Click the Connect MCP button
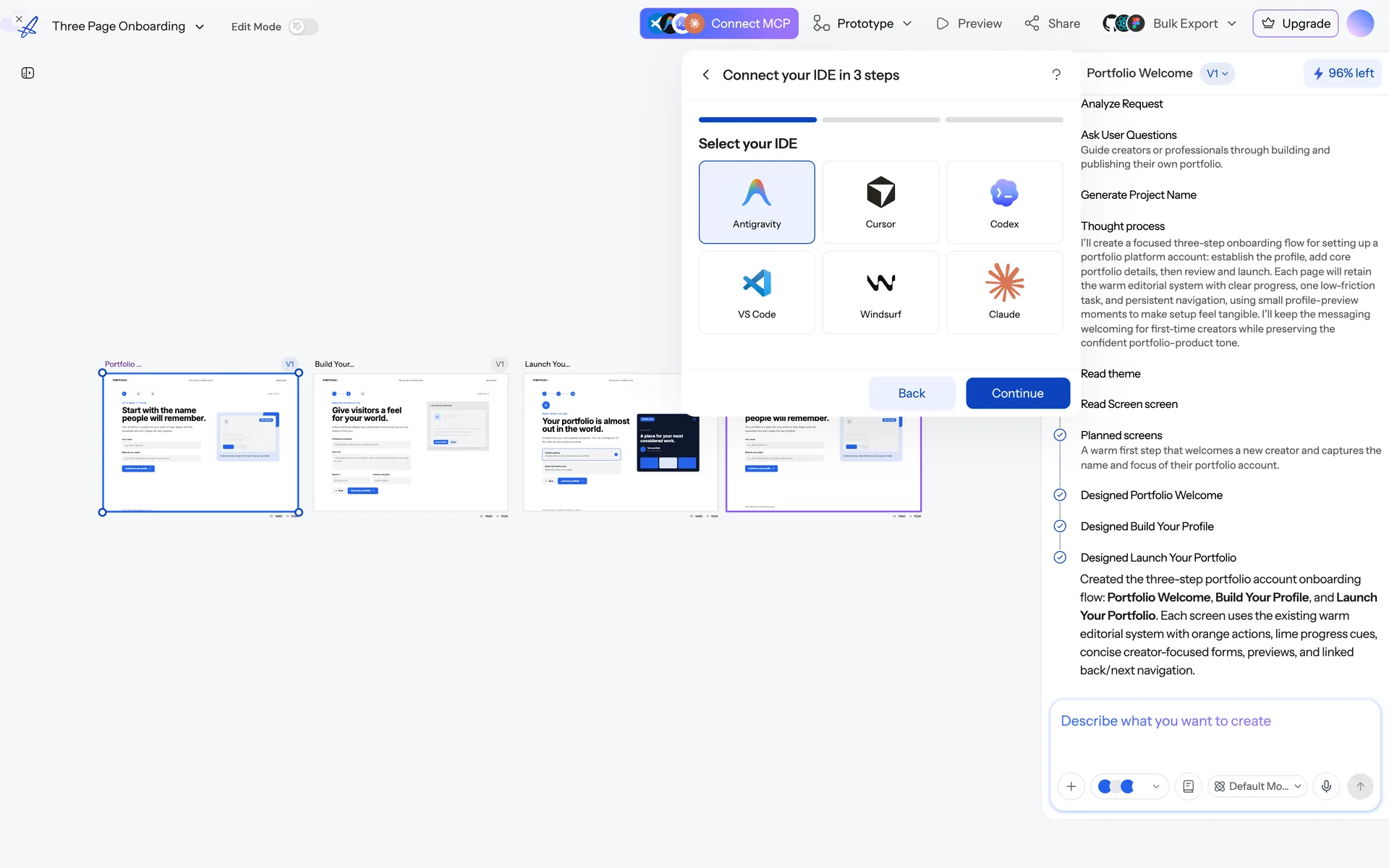Image resolution: width=1389 pixels, height=868 pixels. tap(719, 23)
